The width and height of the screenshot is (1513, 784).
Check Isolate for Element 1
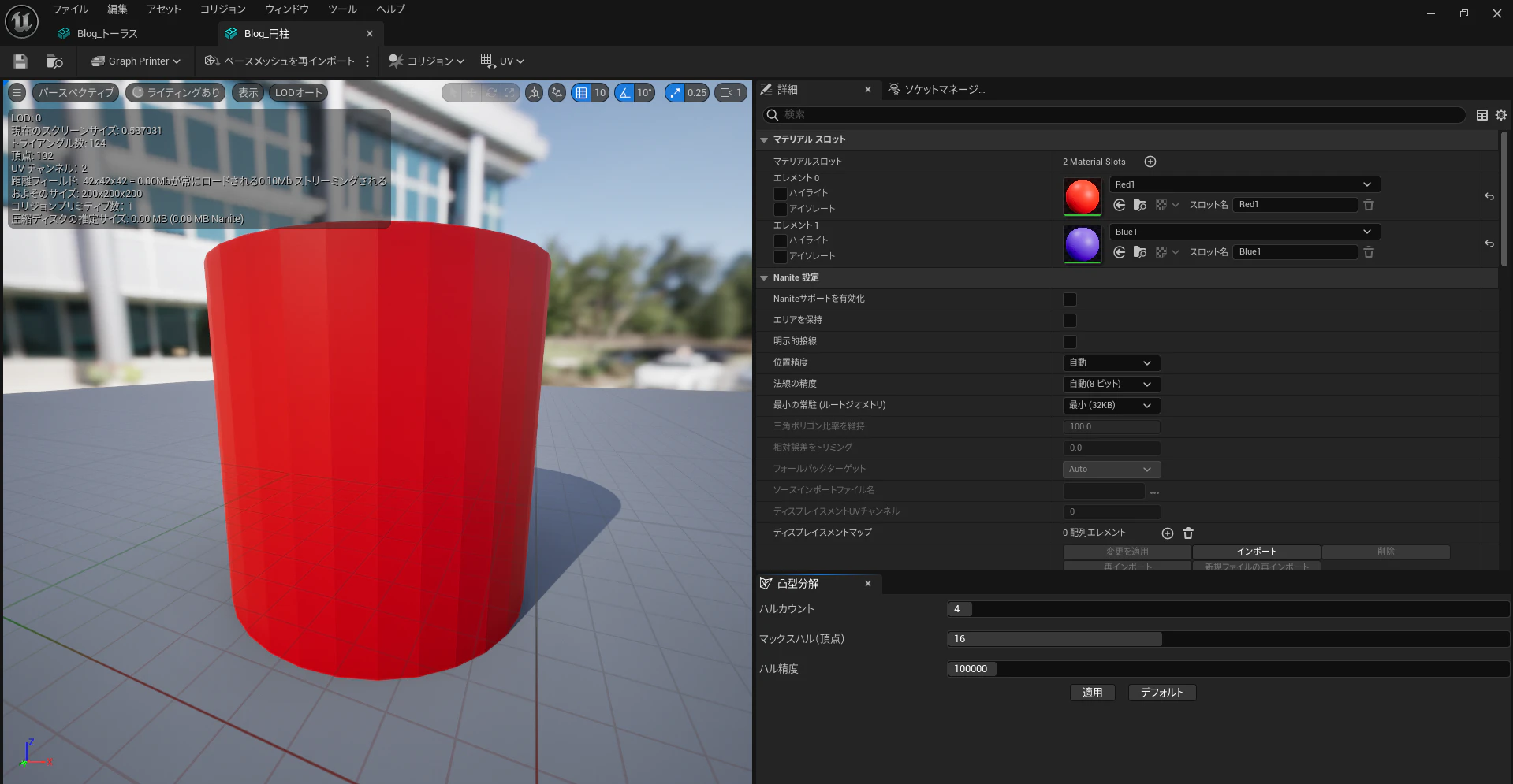[x=781, y=256]
